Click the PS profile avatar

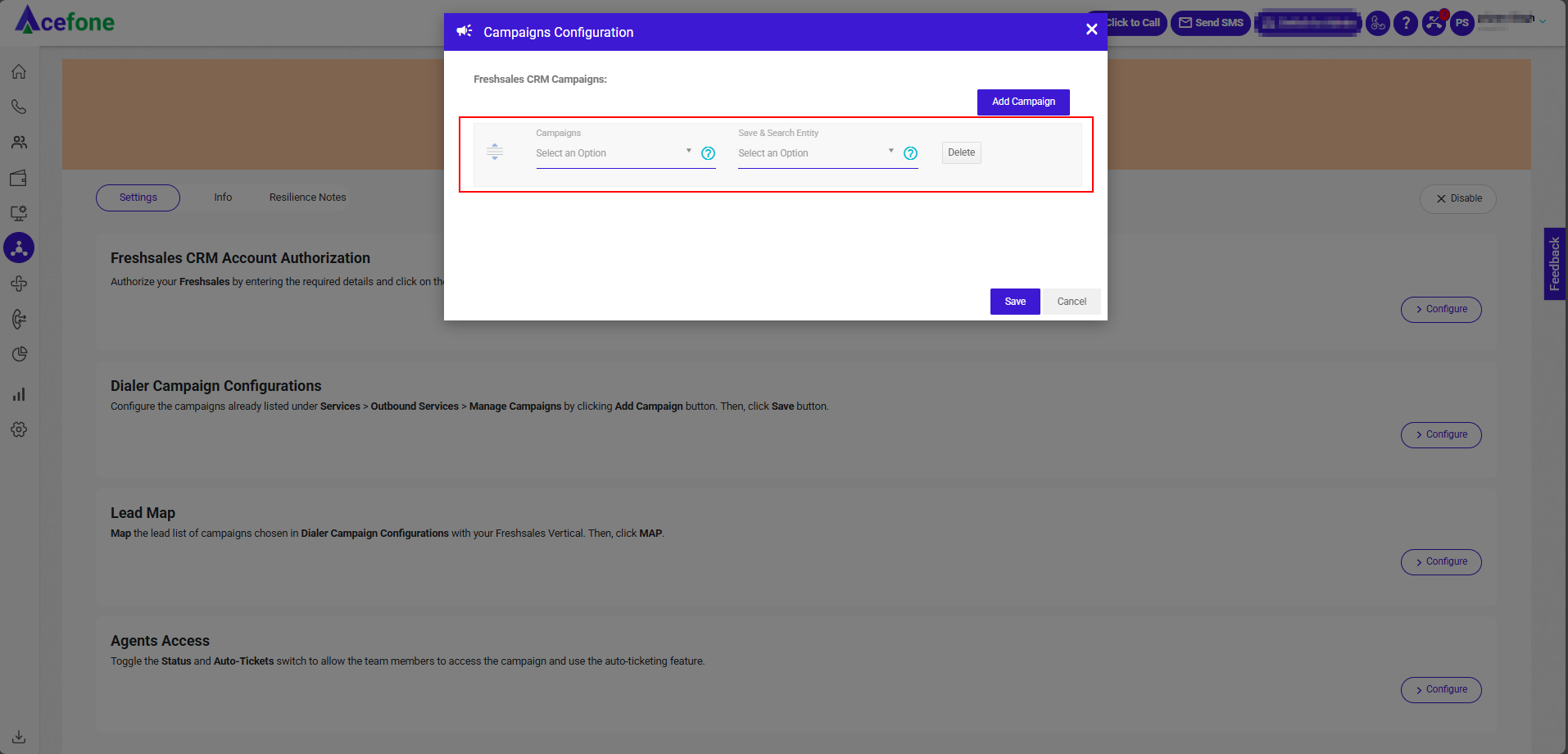1462,23
